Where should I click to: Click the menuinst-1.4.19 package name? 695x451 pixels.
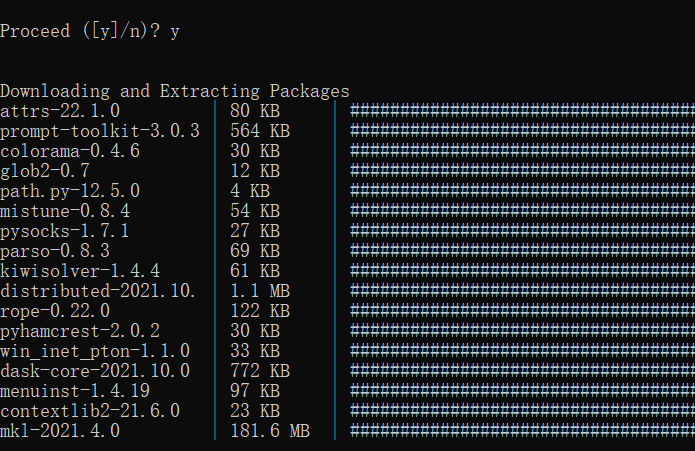point(75,391)
